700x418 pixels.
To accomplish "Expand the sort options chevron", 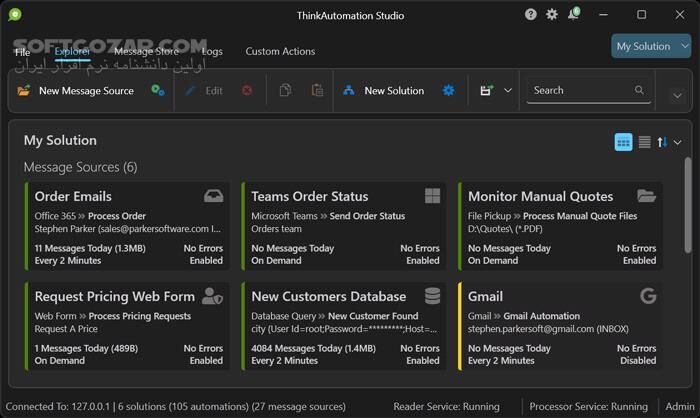I will (677, 142).
